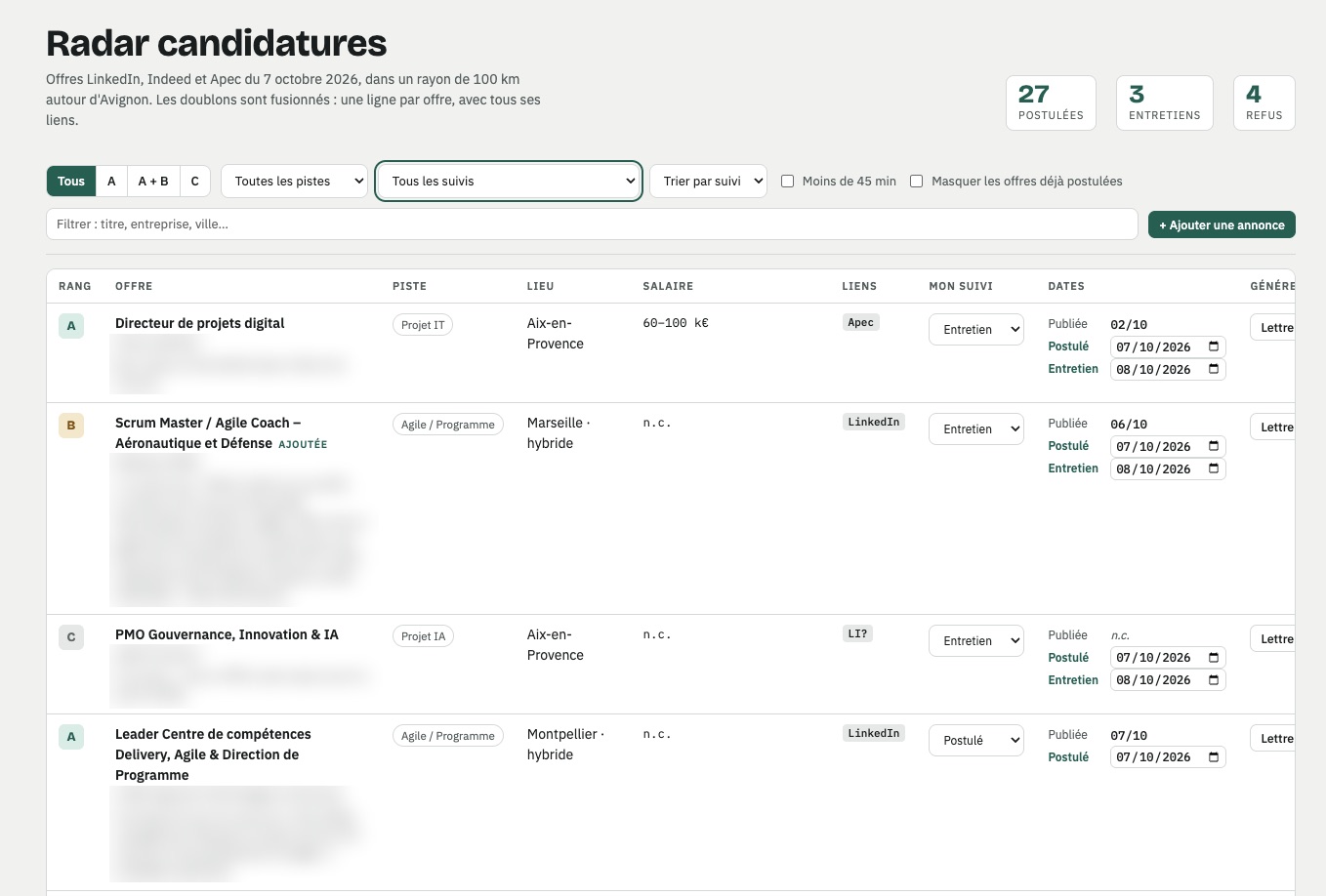Focus the filter by titre, entreprise, ville field
This screenshot has width=1326, height=896.
coord(592,224)
